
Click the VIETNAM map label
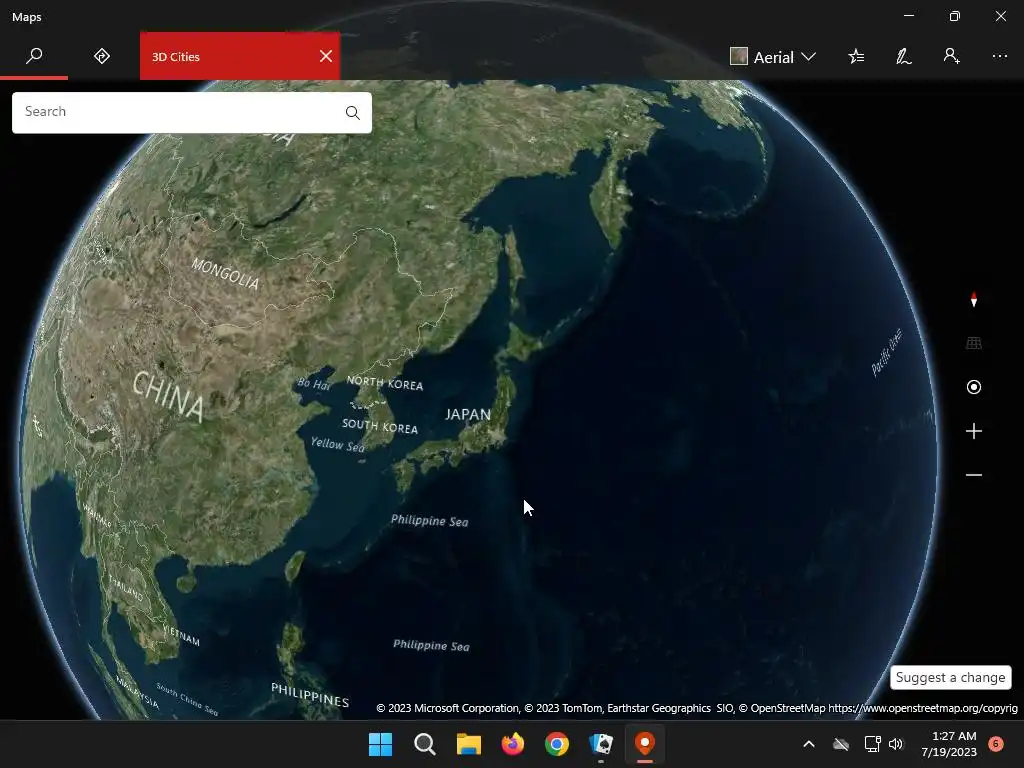coord(183,635)
